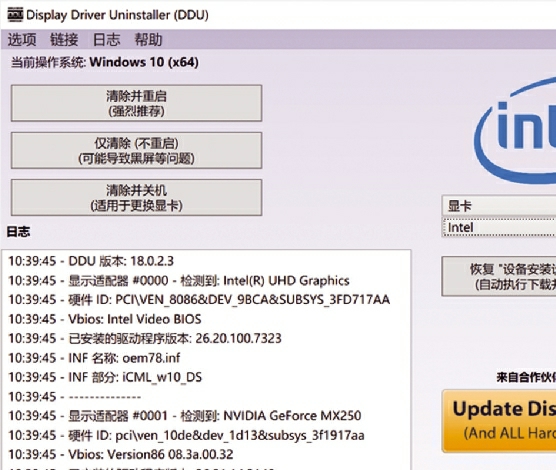Open the 显卡 device type dropdown
Viewport: 556px width, 470px height.
tap(499, 205)
